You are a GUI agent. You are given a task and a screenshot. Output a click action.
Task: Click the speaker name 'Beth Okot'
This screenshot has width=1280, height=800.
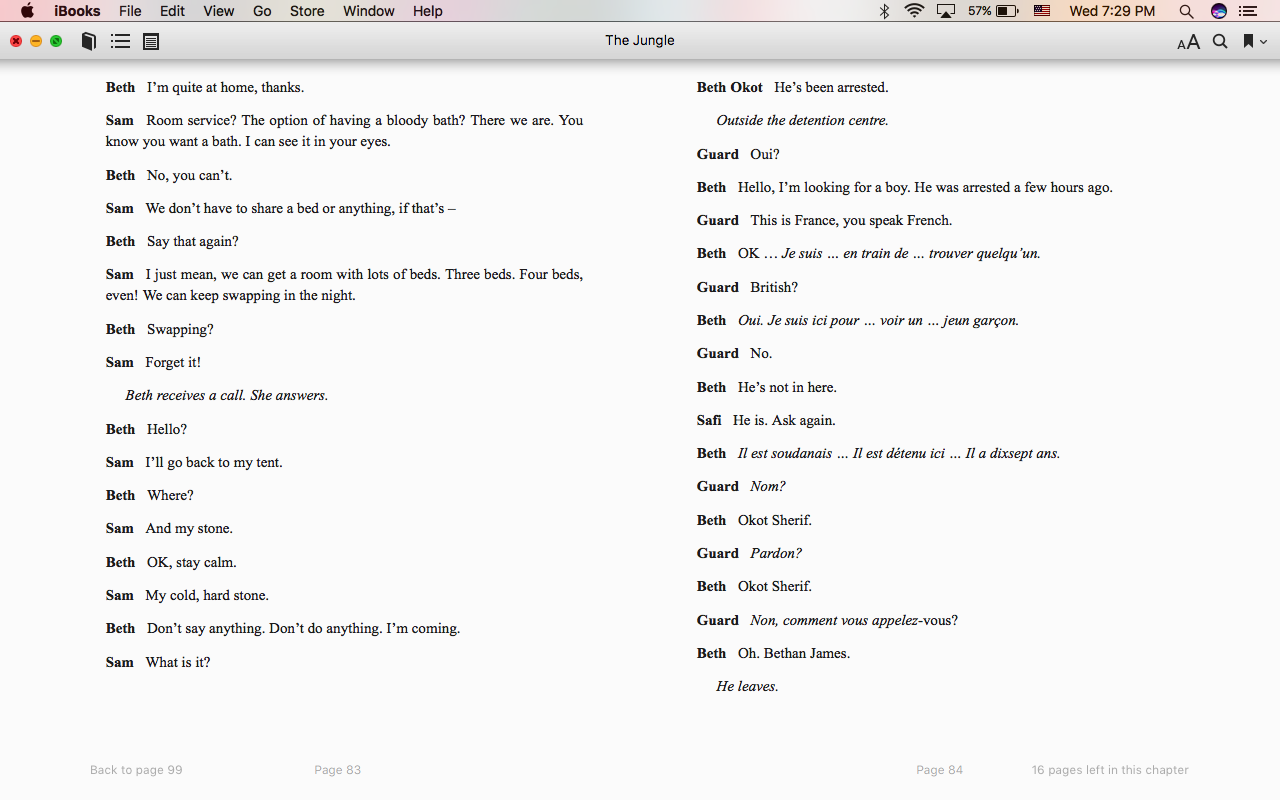[x=730, y=88]
